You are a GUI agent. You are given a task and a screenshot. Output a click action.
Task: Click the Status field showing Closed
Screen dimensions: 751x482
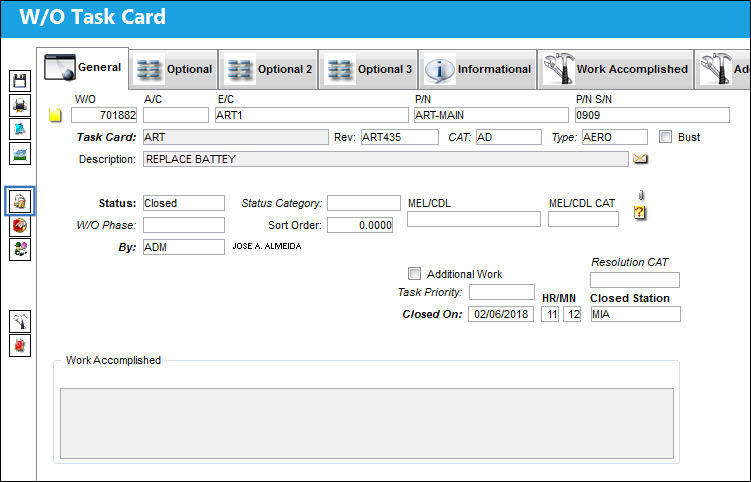click(x=183, y=203)
